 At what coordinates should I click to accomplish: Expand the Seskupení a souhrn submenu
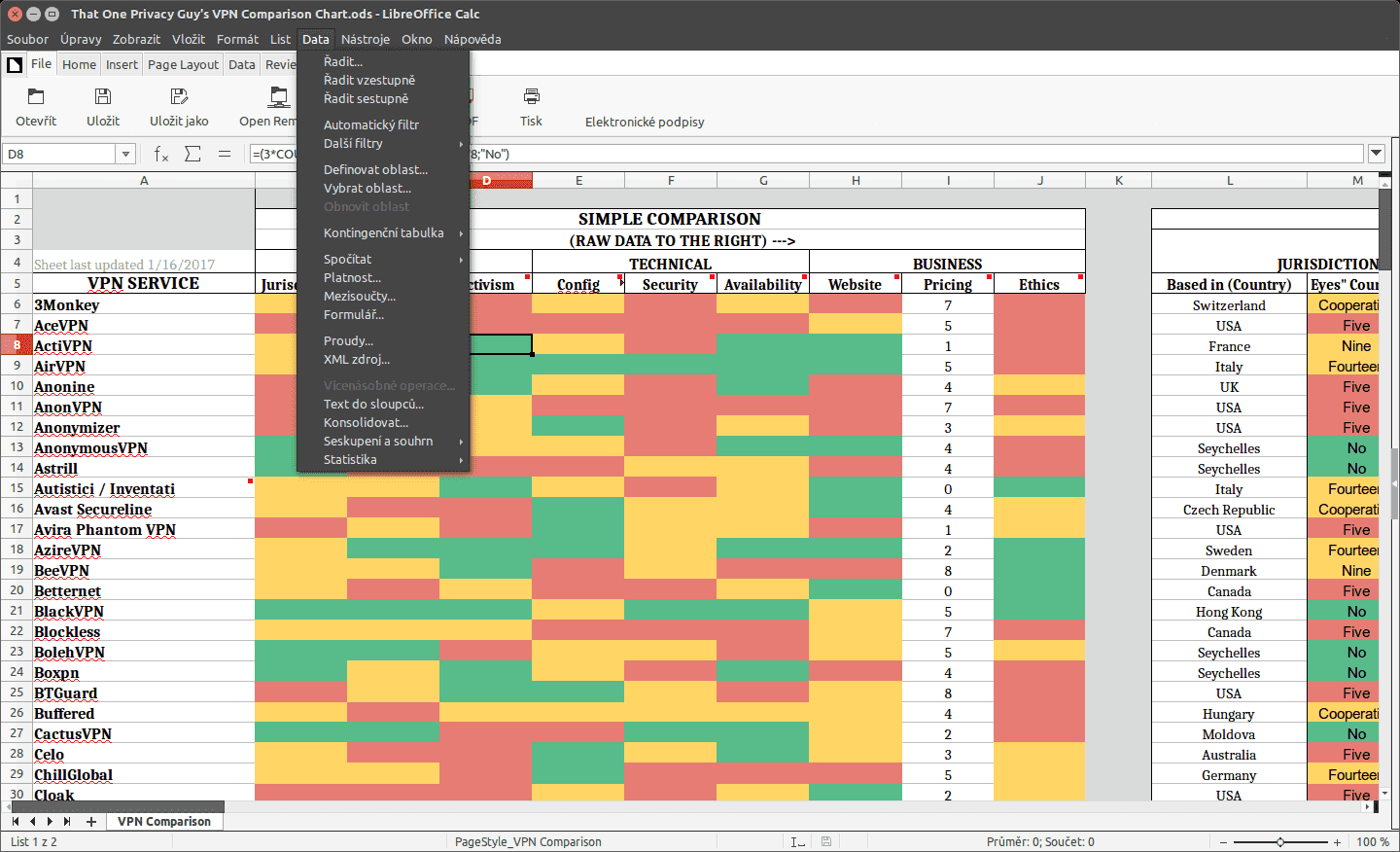(x=383, y=442)
